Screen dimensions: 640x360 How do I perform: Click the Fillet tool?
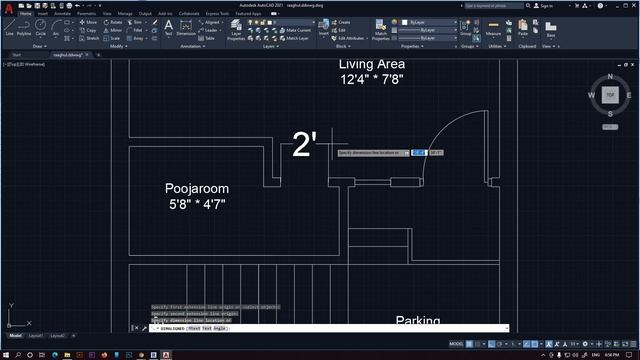(135, 30)
